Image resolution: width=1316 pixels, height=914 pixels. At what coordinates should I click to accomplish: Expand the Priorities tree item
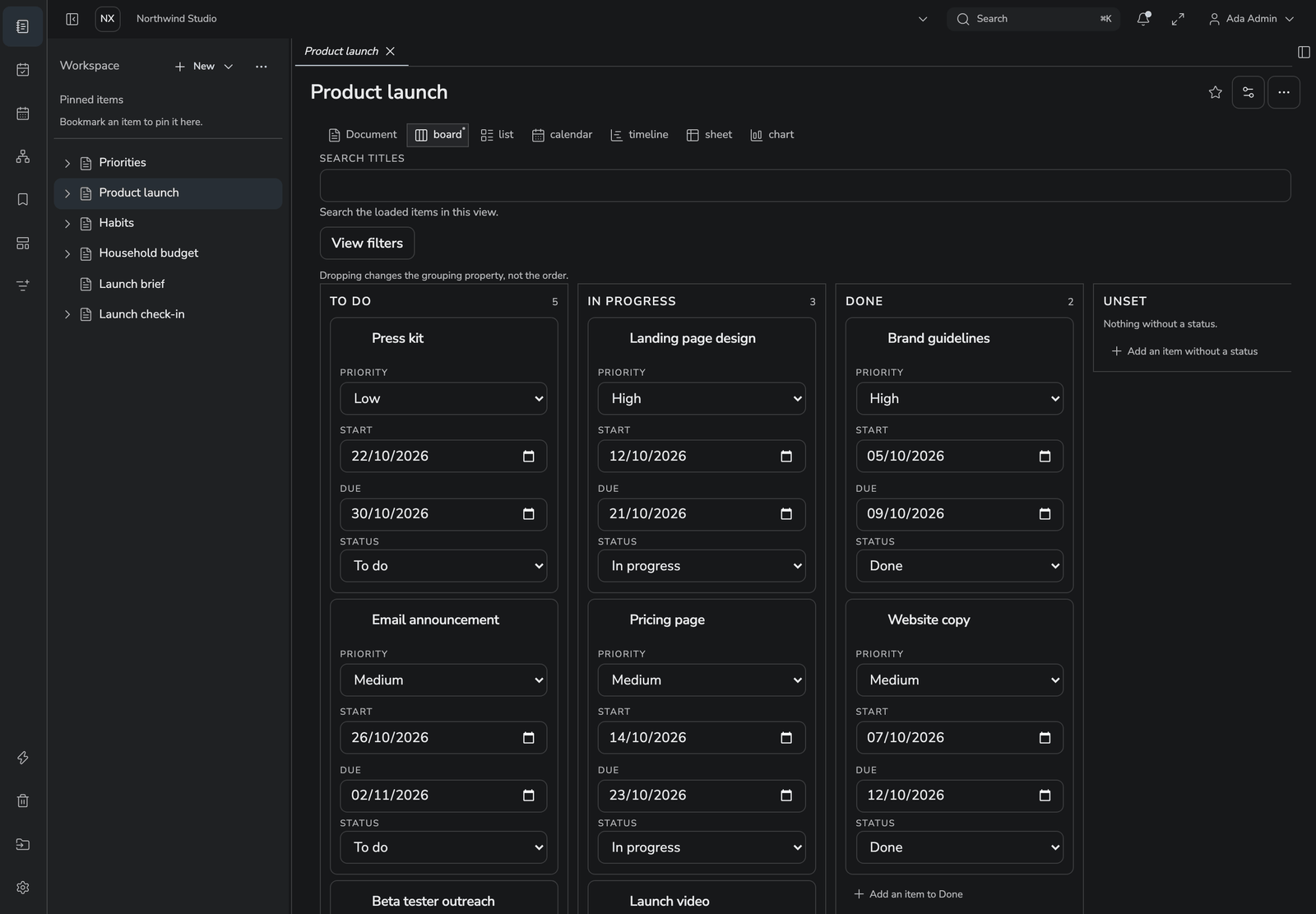[x=67, y=163]
